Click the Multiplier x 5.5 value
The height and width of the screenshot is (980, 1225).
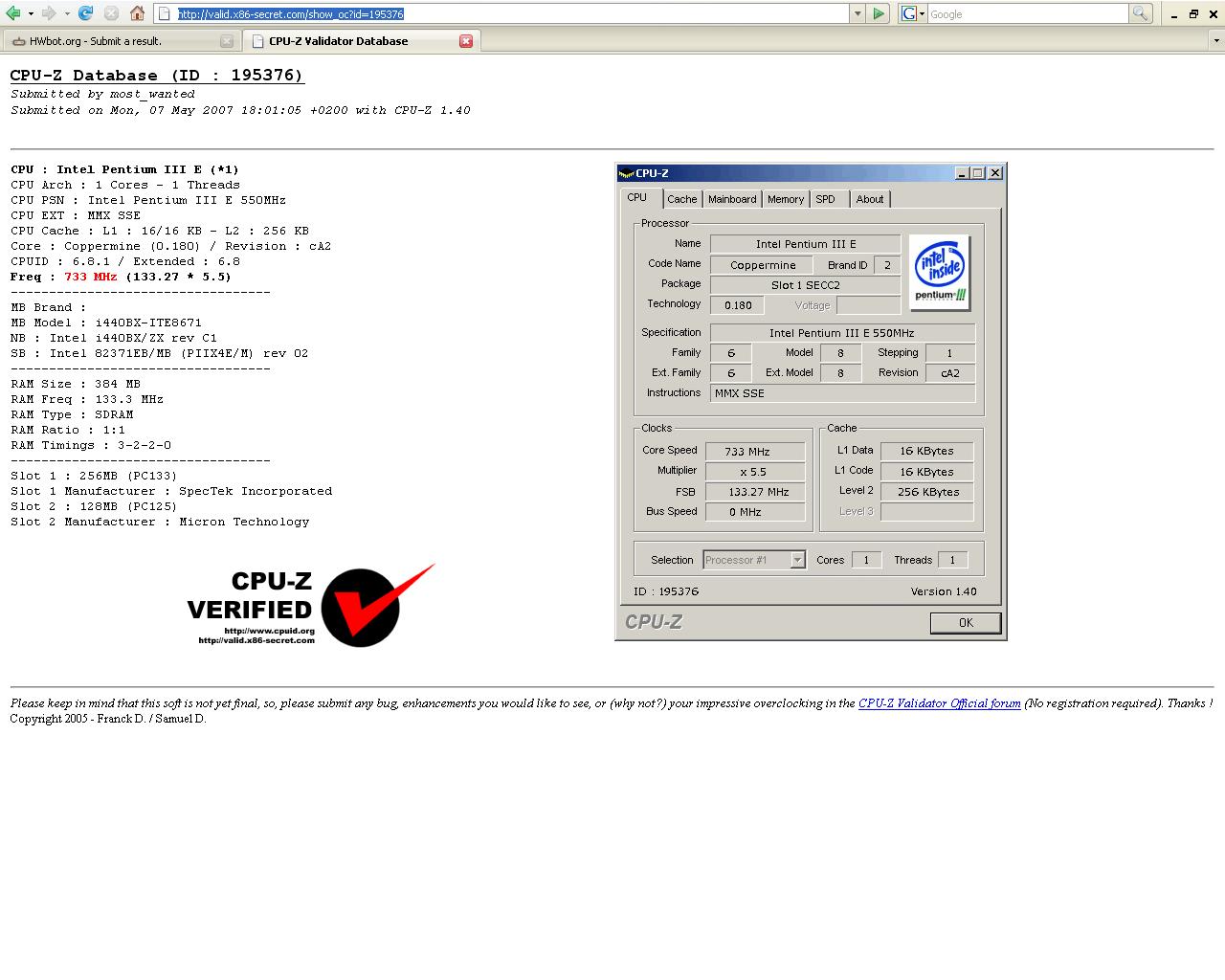(x=755, y=471)
